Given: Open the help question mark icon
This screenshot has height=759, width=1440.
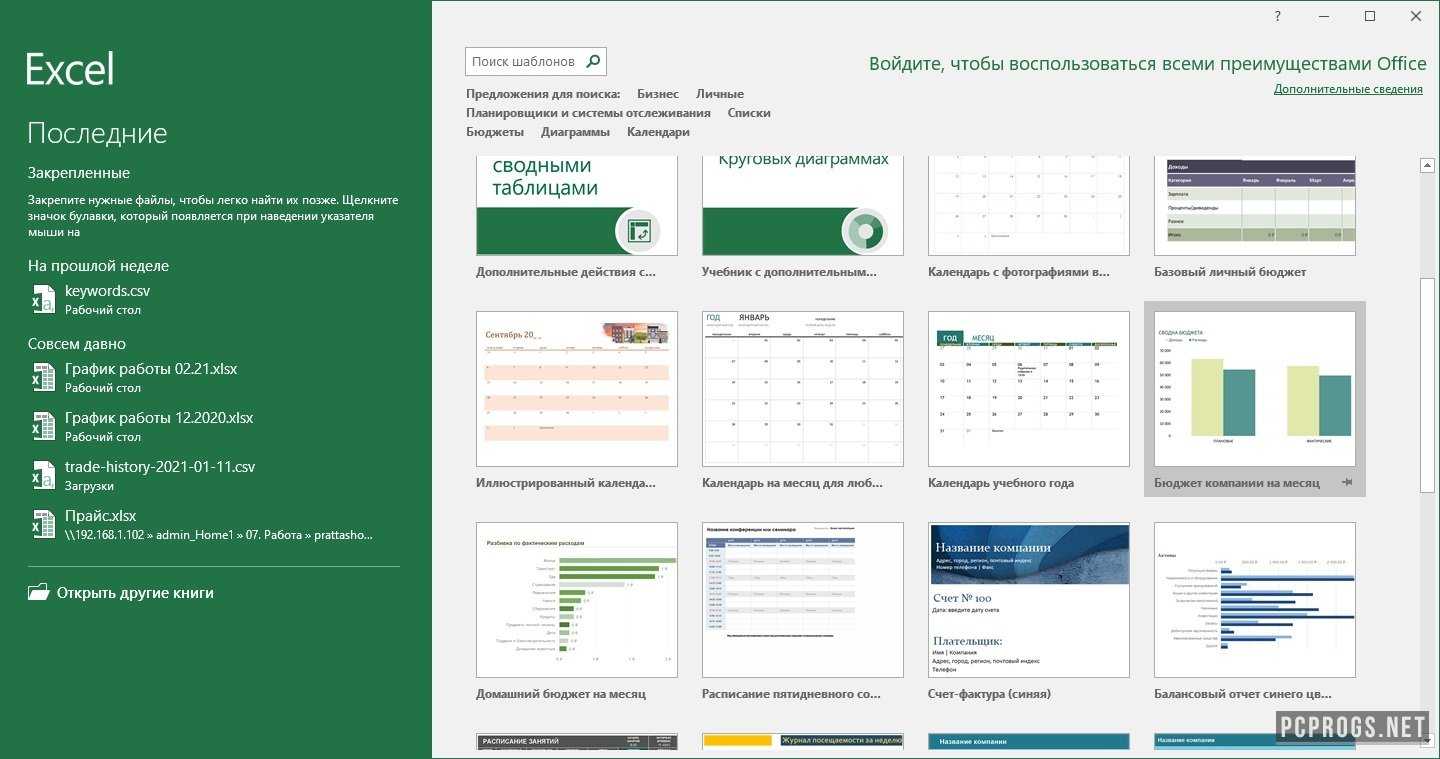Looking at the screenshot, I should click(1278, 16).
